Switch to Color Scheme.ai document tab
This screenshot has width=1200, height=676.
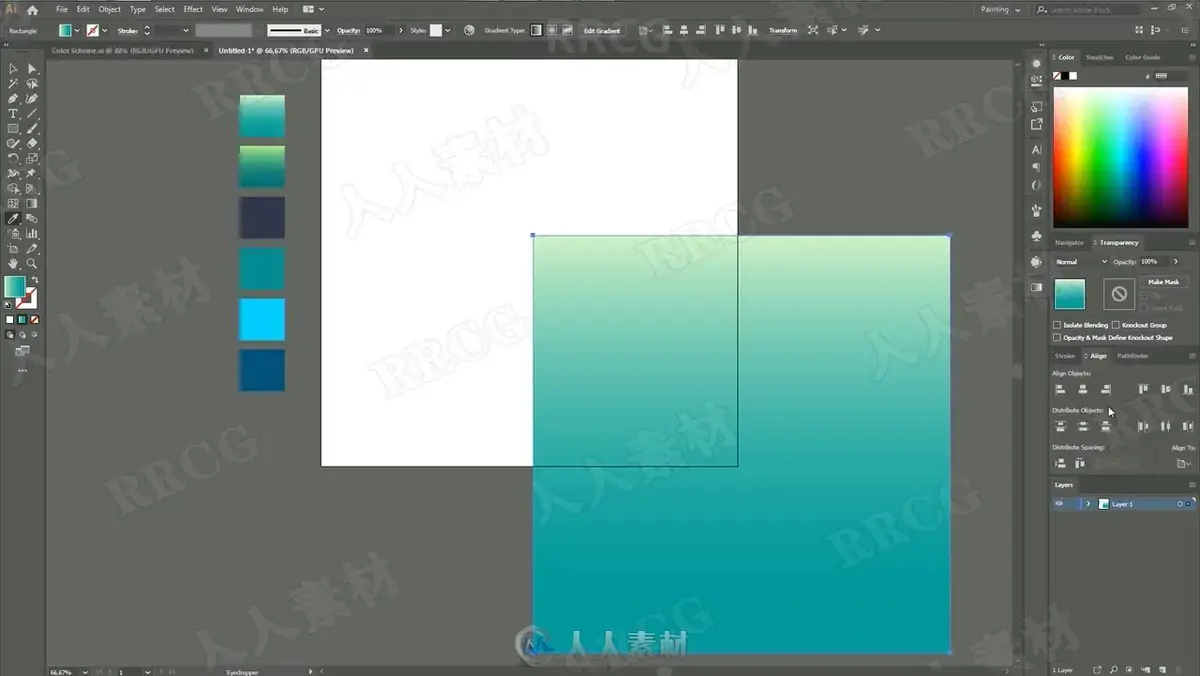point(122,50)
